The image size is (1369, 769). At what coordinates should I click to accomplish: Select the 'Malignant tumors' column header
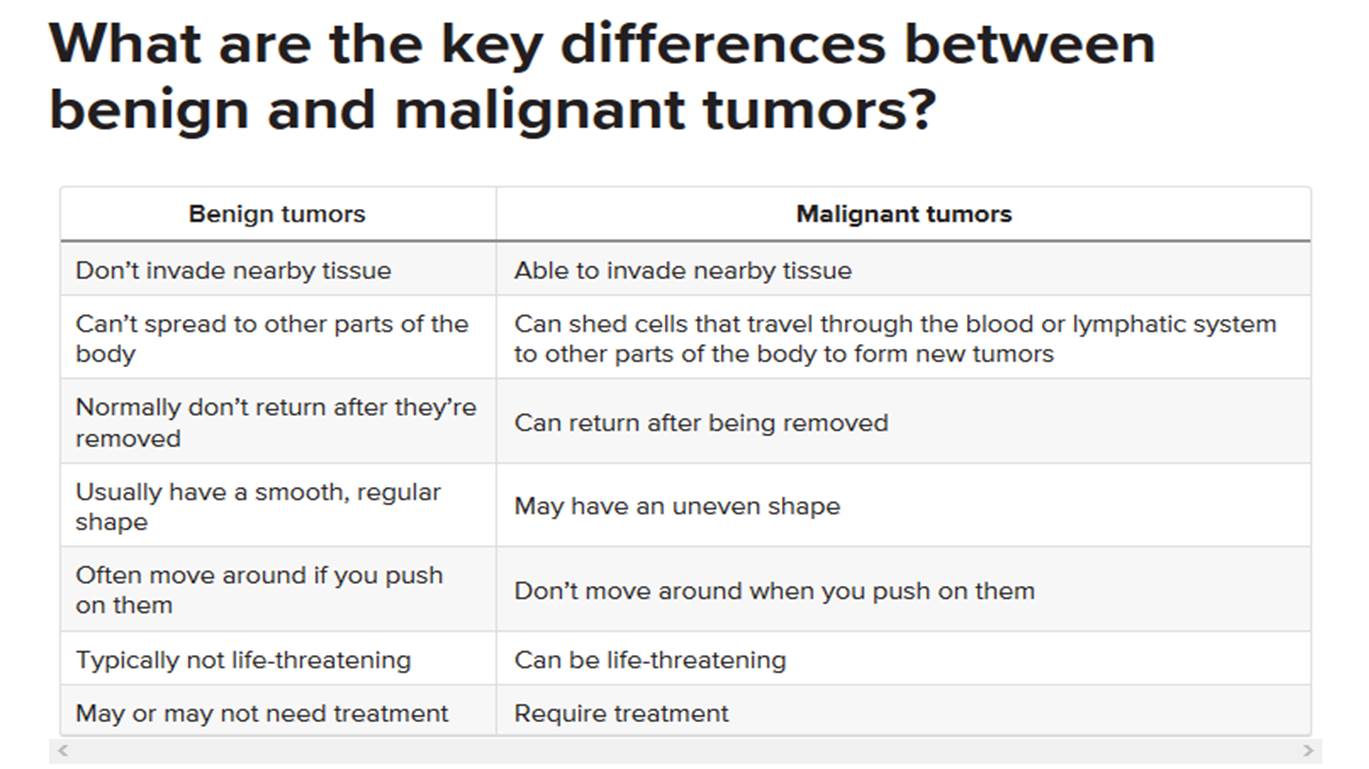pos(903,214)
